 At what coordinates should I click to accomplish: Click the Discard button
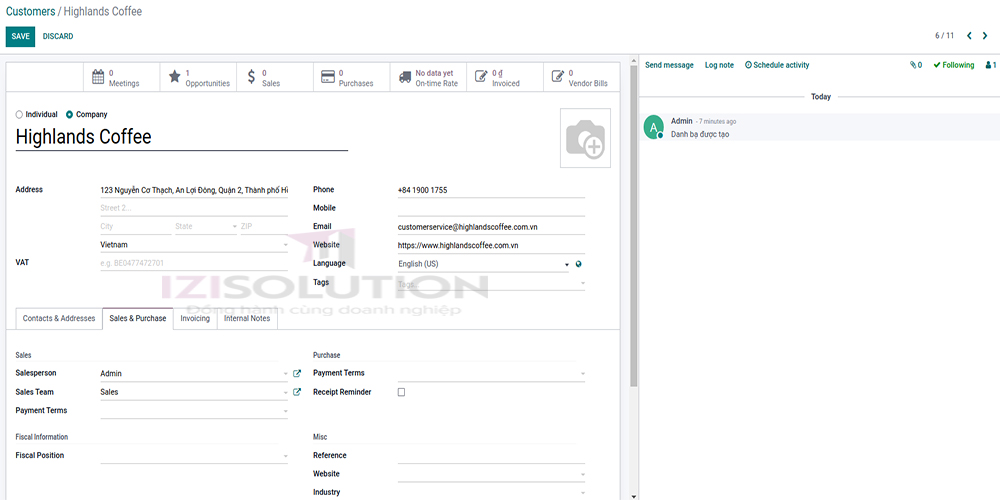click(x=58, y=36)
